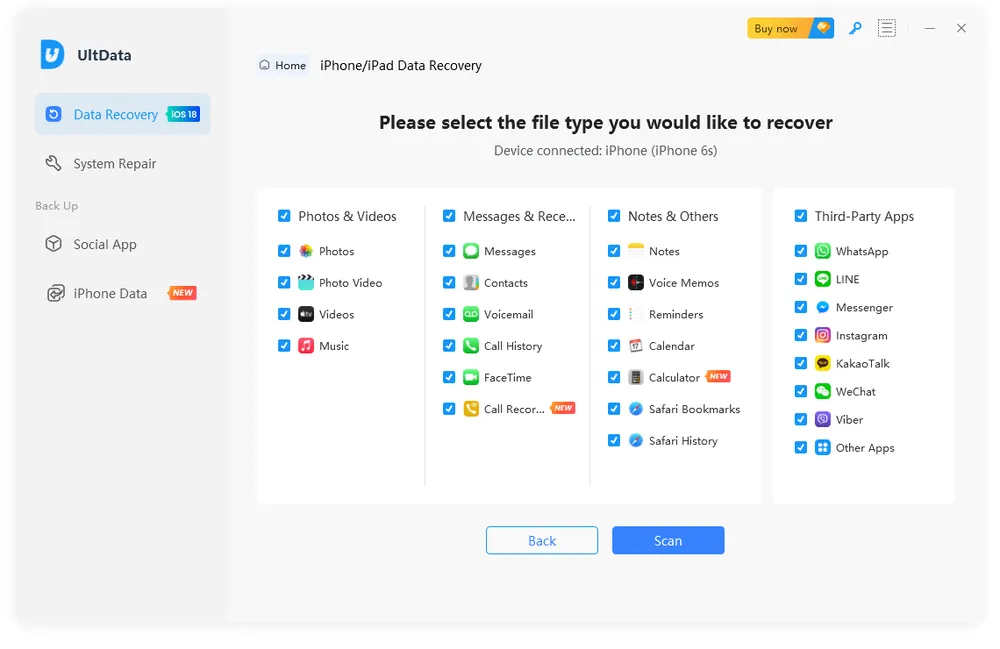1000x649 pixels.
Task: Uncheck the Notes & Others group checkbox
Action: point(614,216)
